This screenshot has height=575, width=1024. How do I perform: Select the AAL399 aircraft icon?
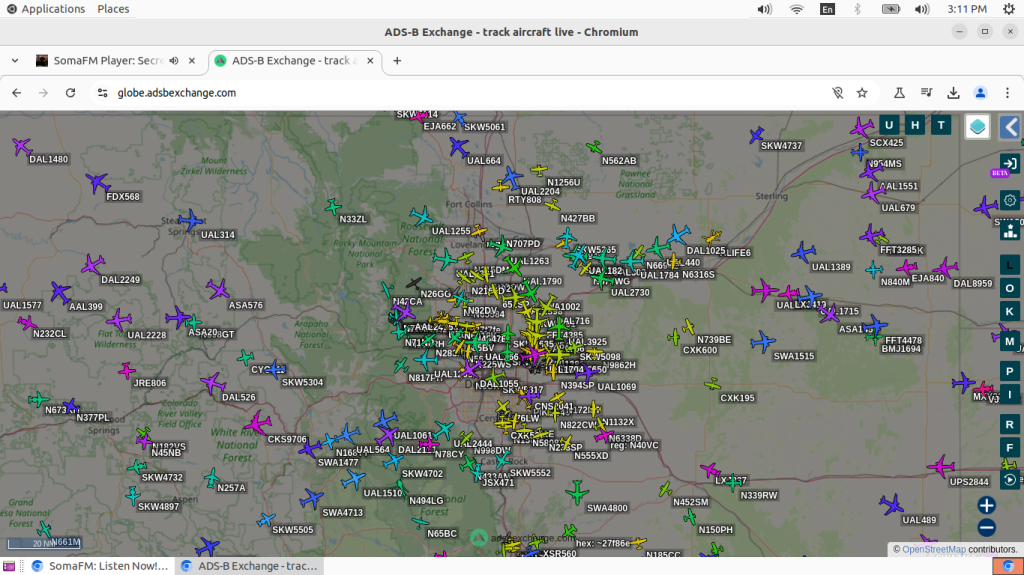point(60,293)
